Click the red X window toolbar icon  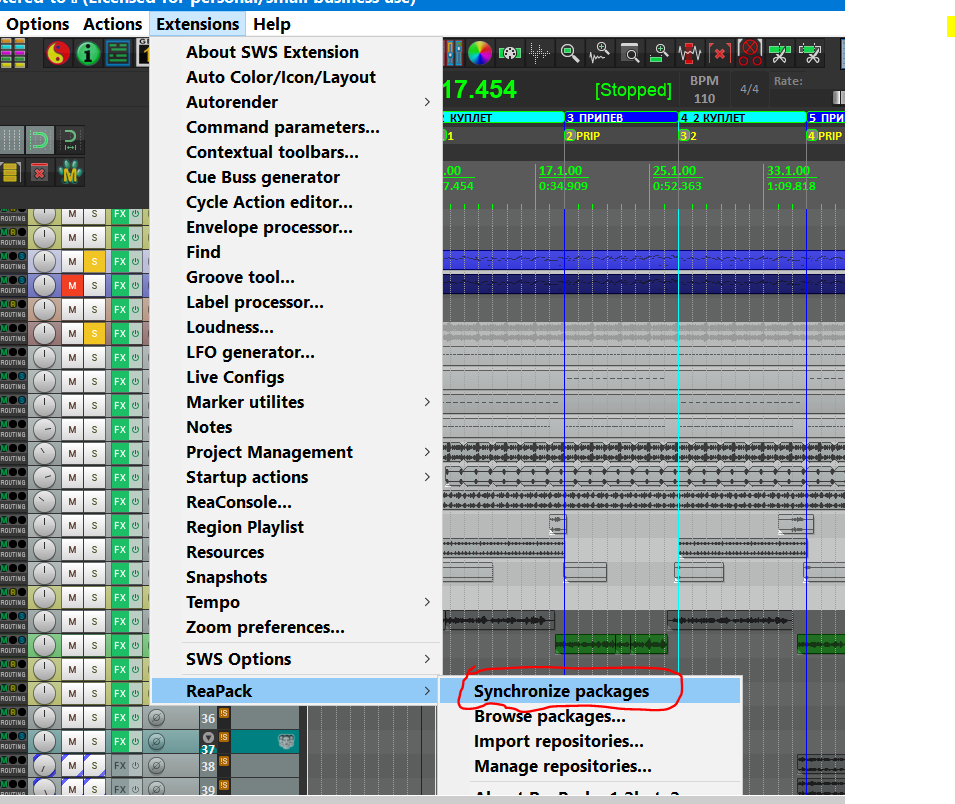coord(40,172)
